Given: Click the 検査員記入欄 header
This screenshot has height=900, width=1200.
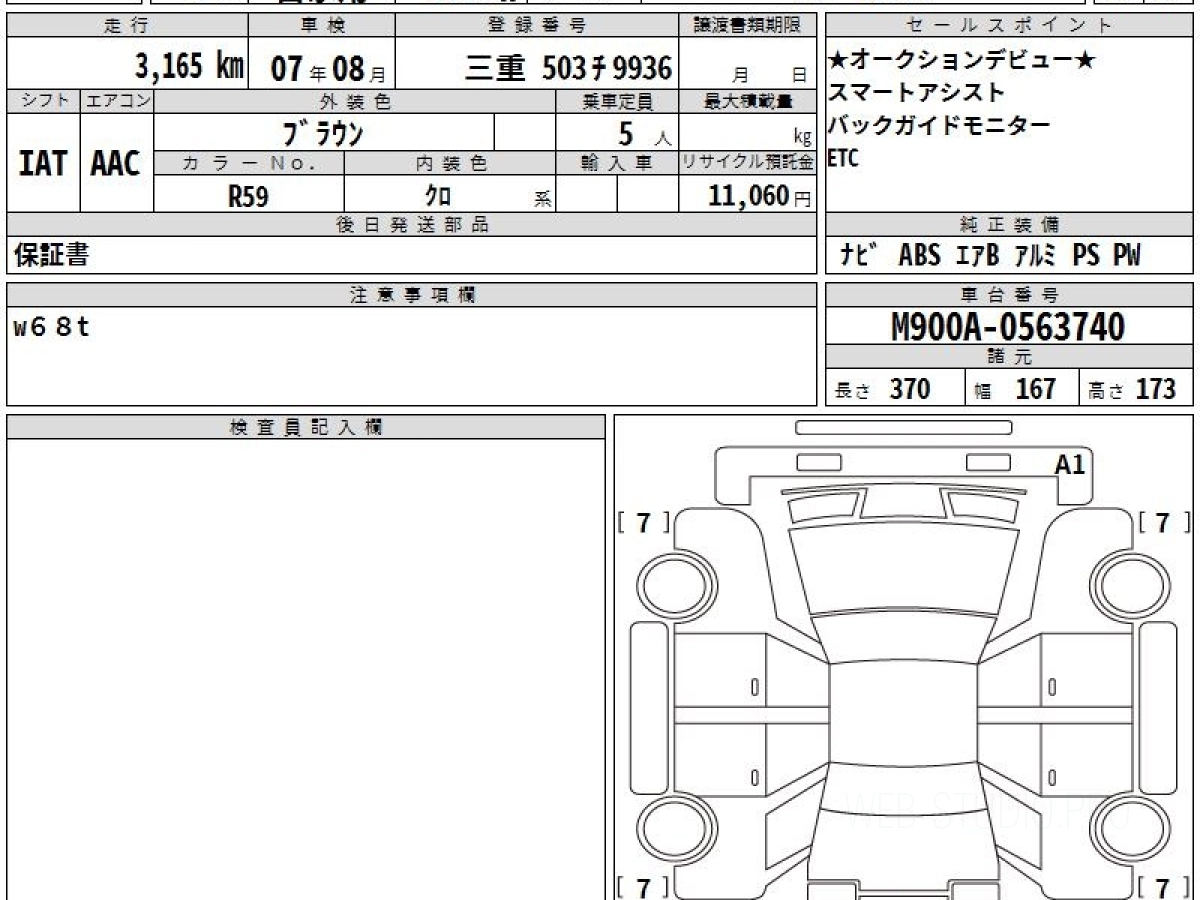Looking at the screenshot, I should 306,427.
